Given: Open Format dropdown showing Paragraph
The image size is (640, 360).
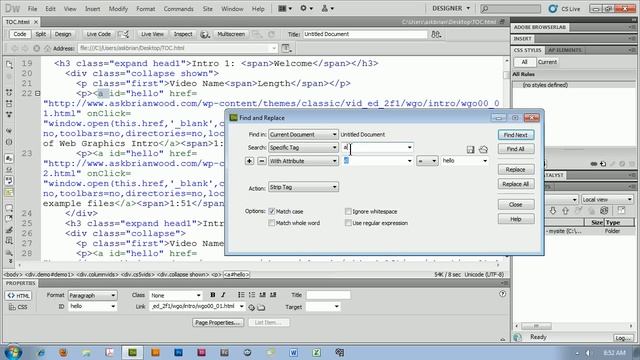Looking at the screenshot, I should tap(92, 295).
